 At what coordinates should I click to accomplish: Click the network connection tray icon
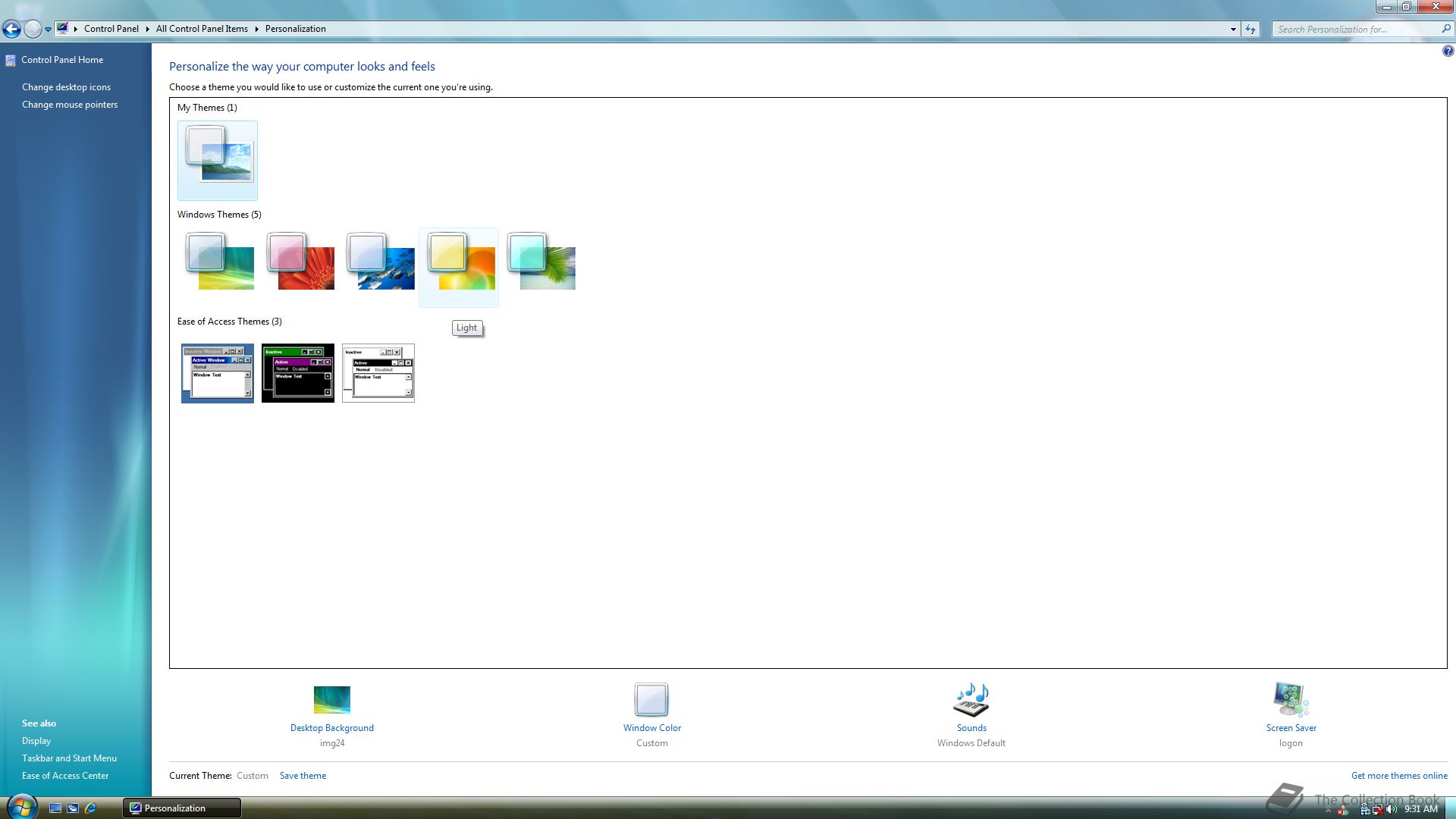1365,809
